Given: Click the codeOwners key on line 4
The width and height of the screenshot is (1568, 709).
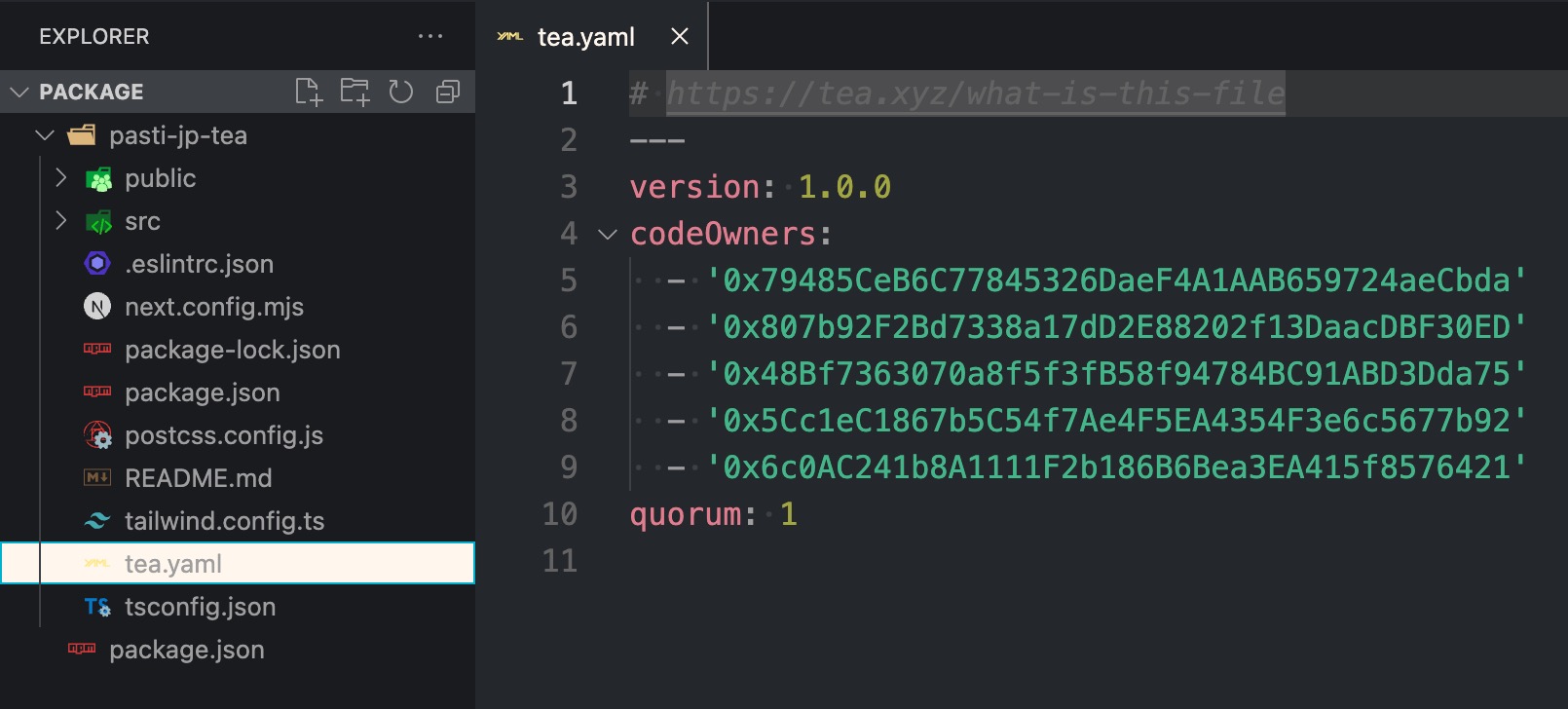Looking at the screenshot, I should pos(723,234).
